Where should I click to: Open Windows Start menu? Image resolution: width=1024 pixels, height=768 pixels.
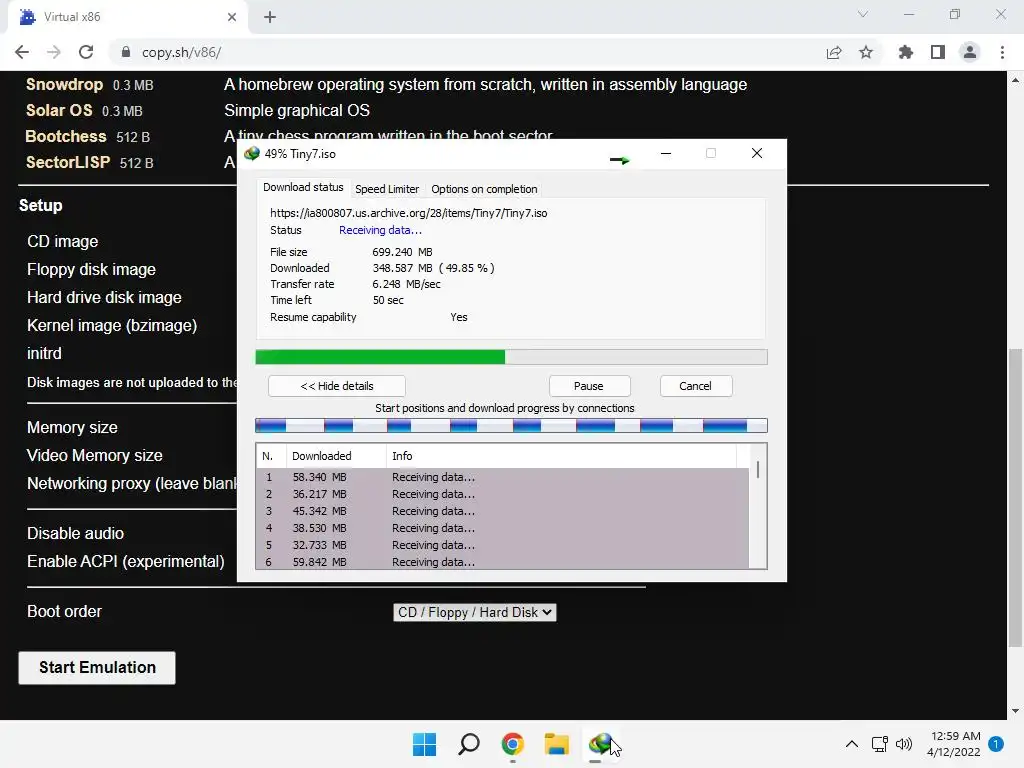tap(424, 744)
